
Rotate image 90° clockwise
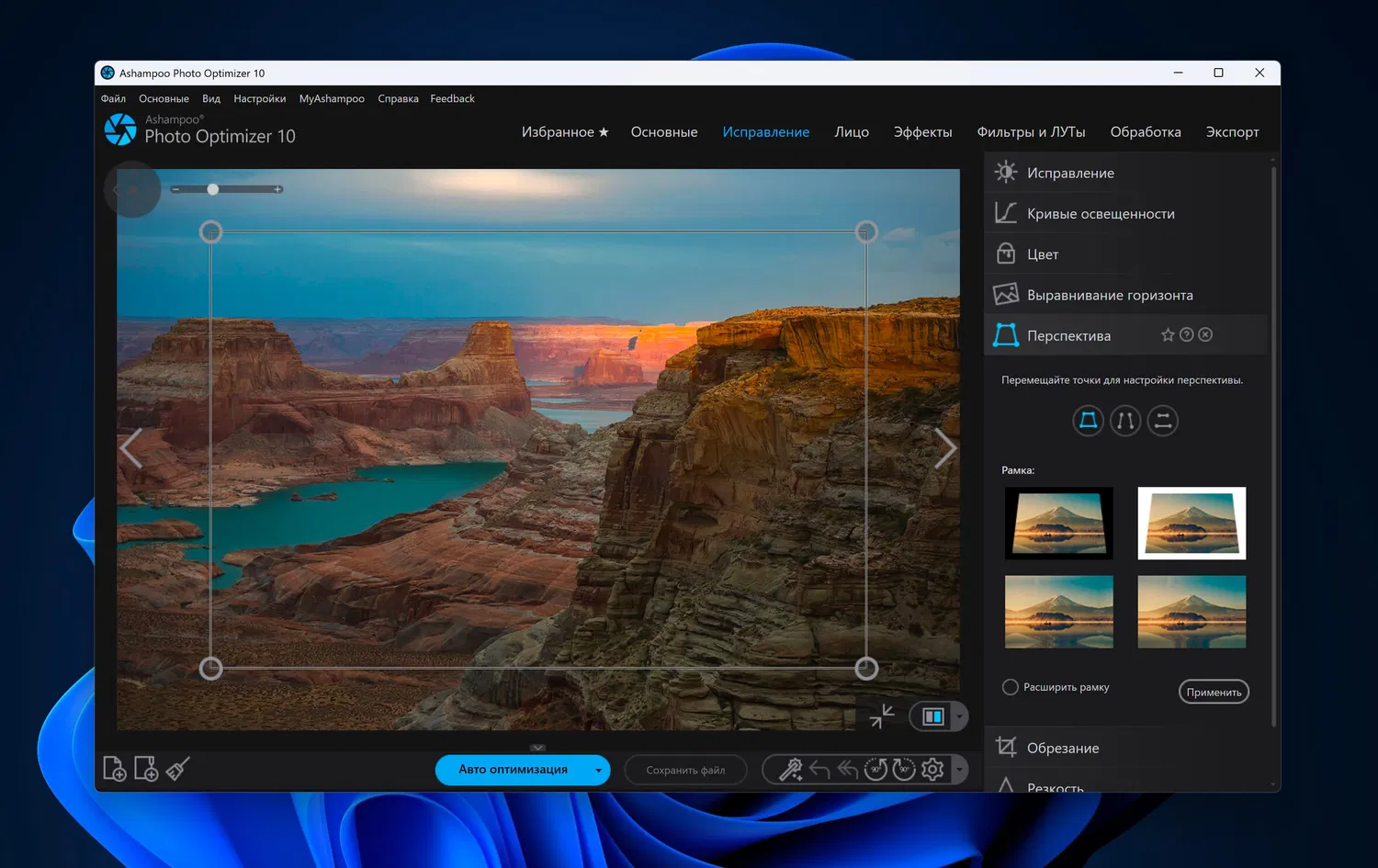(904, 770)
